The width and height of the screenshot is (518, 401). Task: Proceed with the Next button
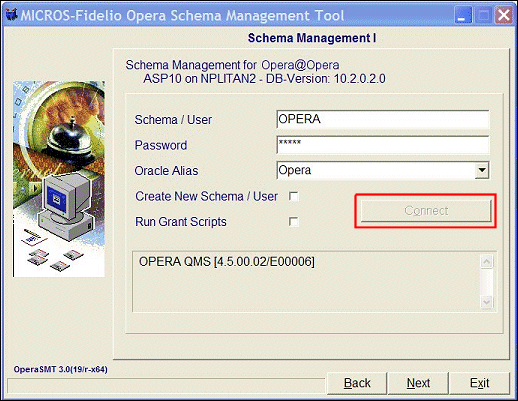pyautogui.click(x=418, y=383)
